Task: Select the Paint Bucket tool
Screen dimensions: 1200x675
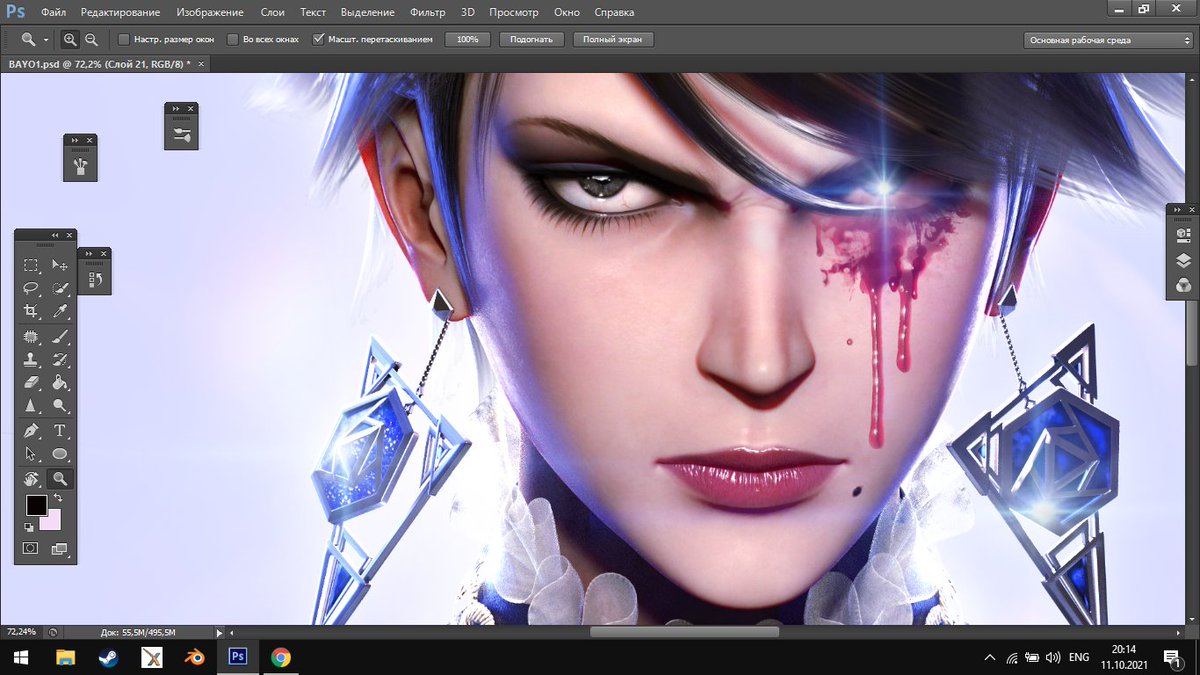Action: [x=60, y=383]
